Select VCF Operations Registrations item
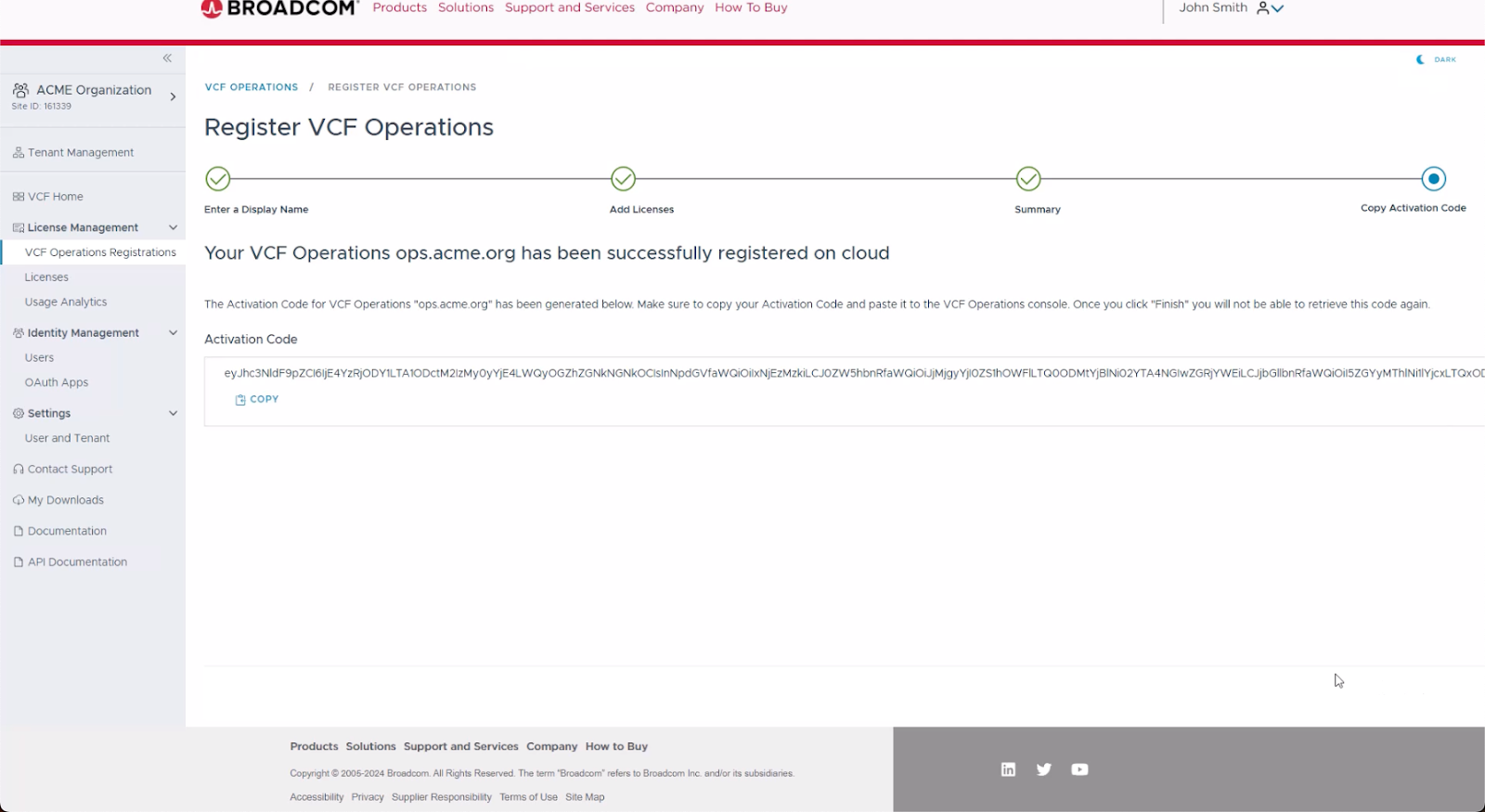 pyautogui.click(x=100, y=252)
